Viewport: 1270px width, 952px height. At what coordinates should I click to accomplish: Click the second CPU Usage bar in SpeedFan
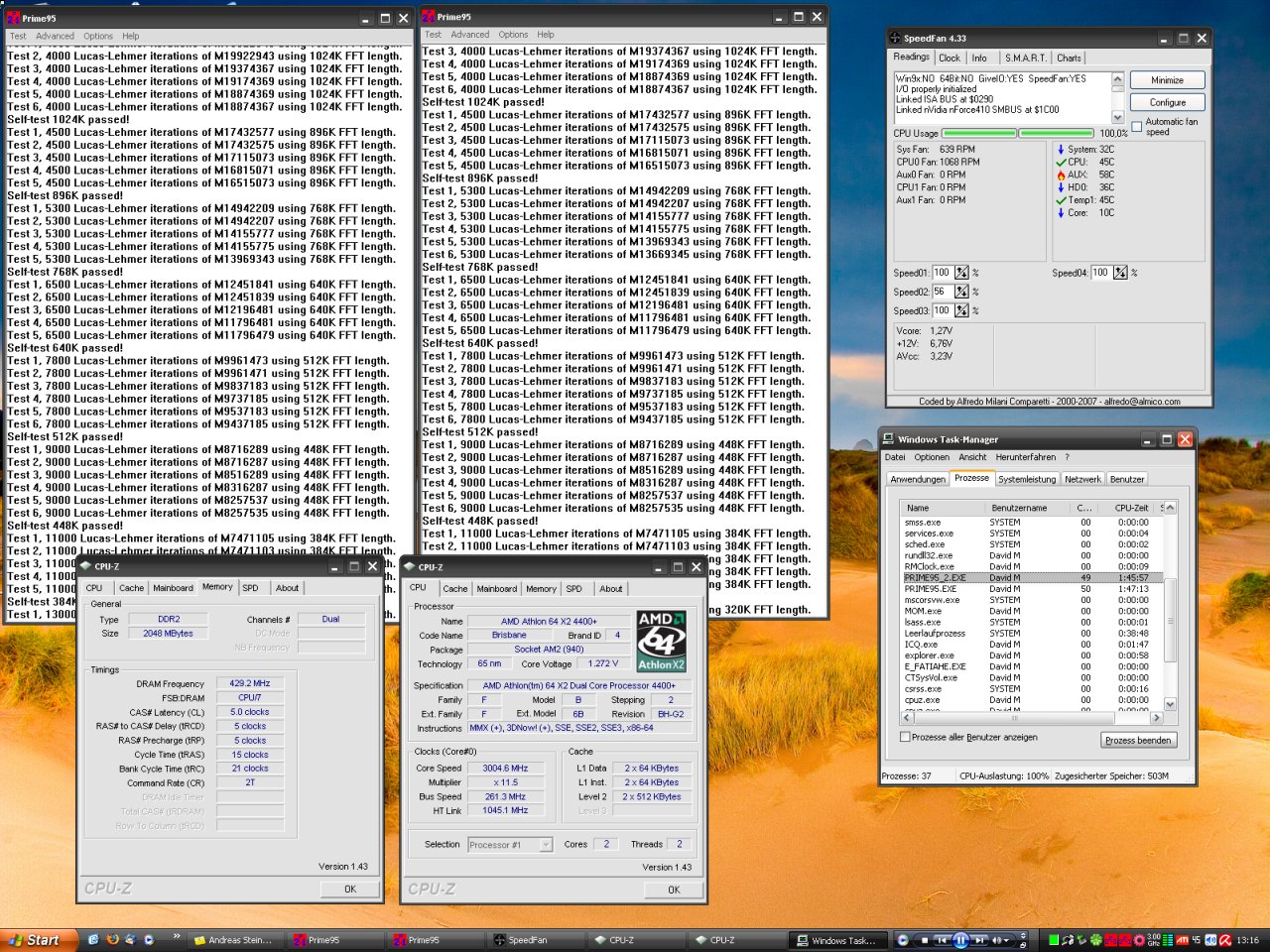coord(1057,133)
